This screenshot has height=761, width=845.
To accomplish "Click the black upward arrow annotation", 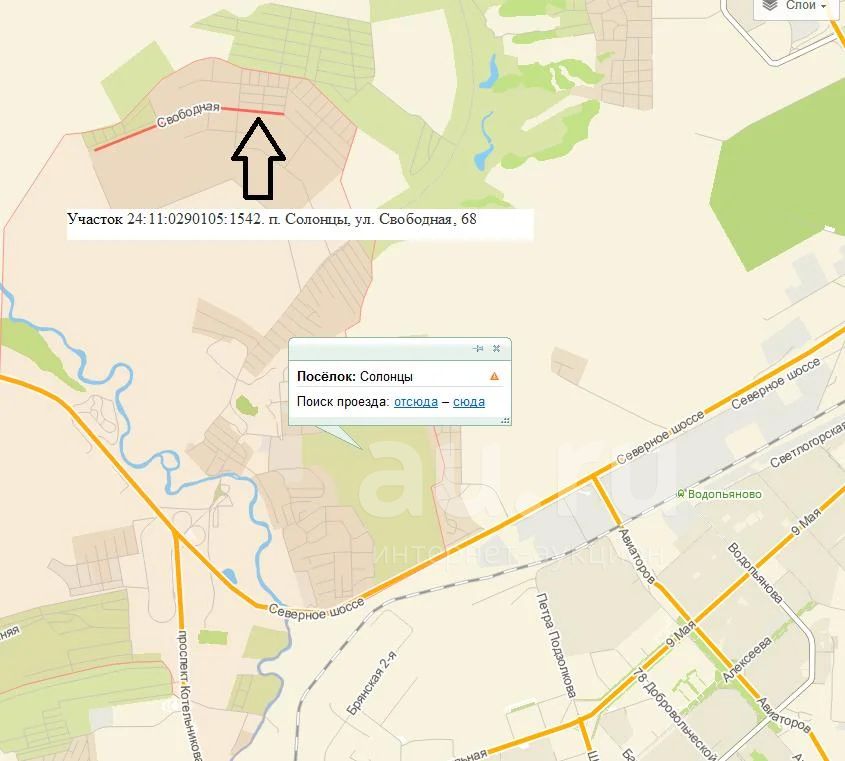I will (x=258, y=158).
